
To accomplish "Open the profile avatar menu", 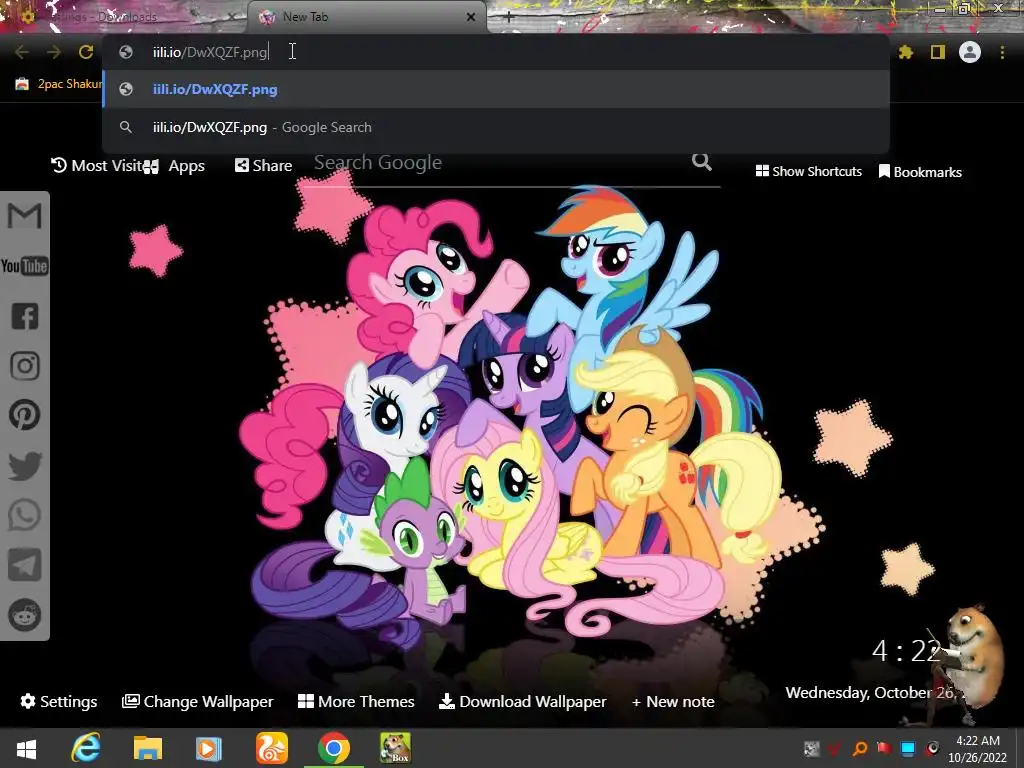I will (x=970, y=52).
